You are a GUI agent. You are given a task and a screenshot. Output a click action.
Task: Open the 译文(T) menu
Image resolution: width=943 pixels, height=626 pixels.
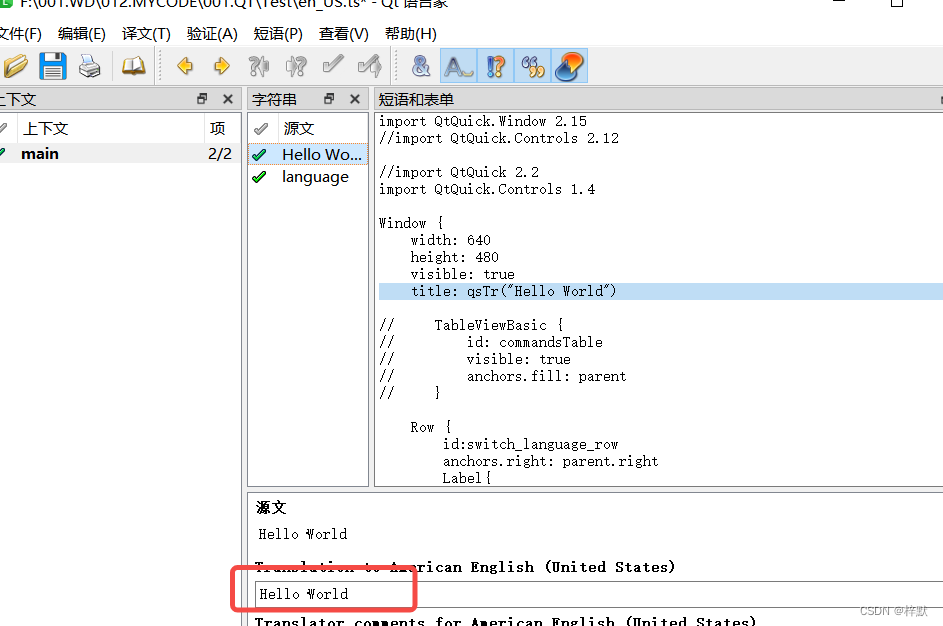(146, 34)
